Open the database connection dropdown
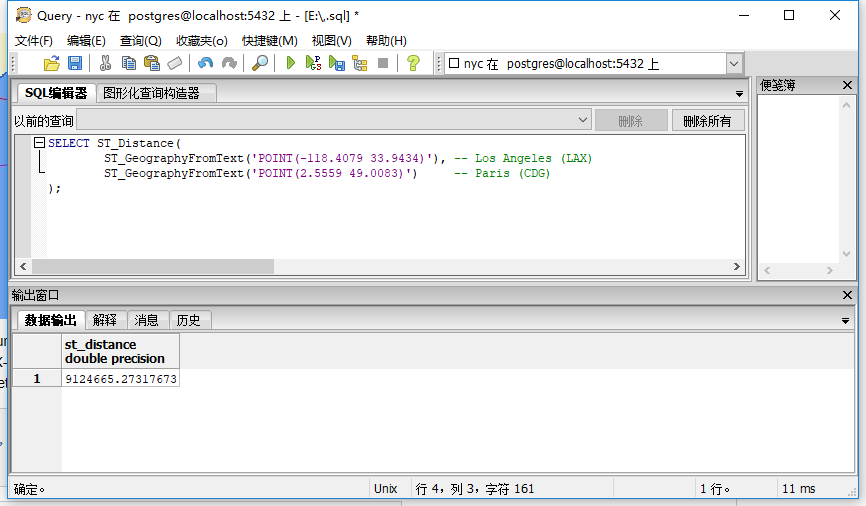Screen dimensions: 866x506 733,64
